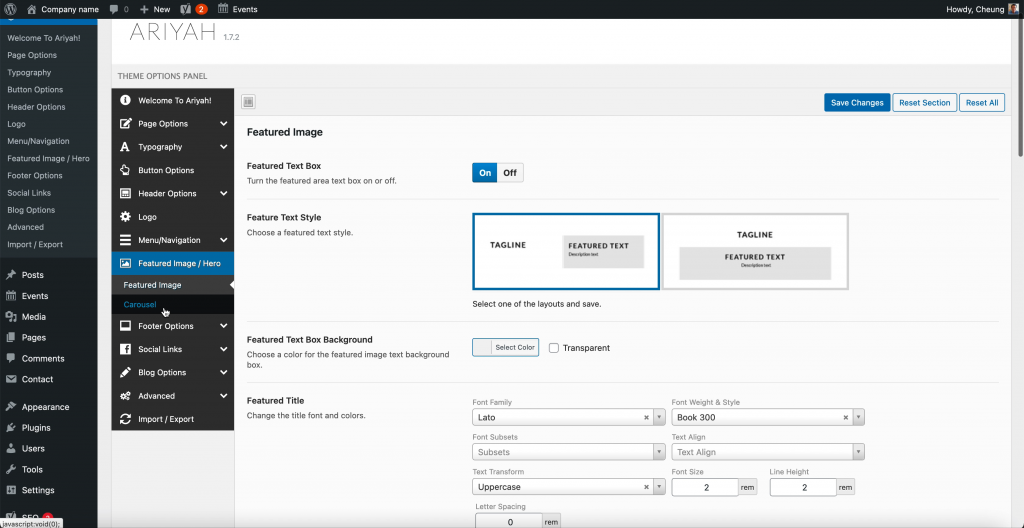This screenshot has width=1024, height=528.
Task: Click the Logo gear icon
Action: [x=125, y=216]
